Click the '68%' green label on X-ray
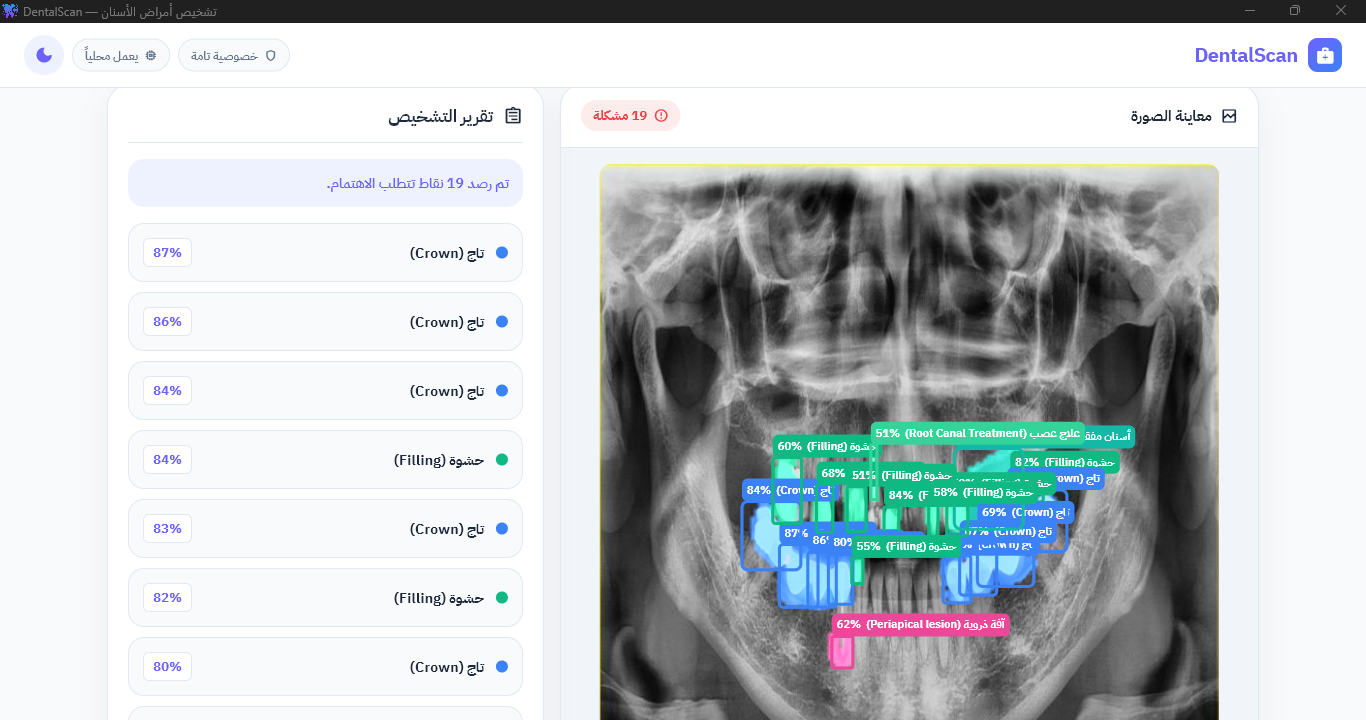 pyautogui.click(x=832, y=473)
